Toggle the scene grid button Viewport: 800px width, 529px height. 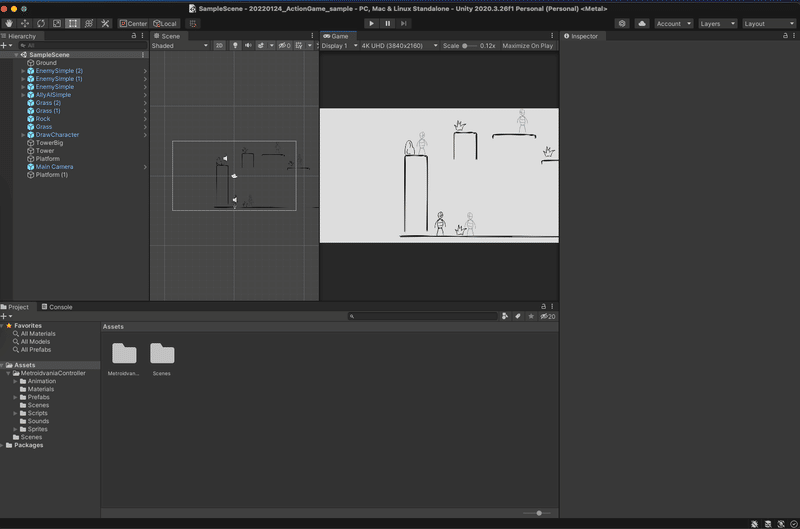(x=299, y=45)
